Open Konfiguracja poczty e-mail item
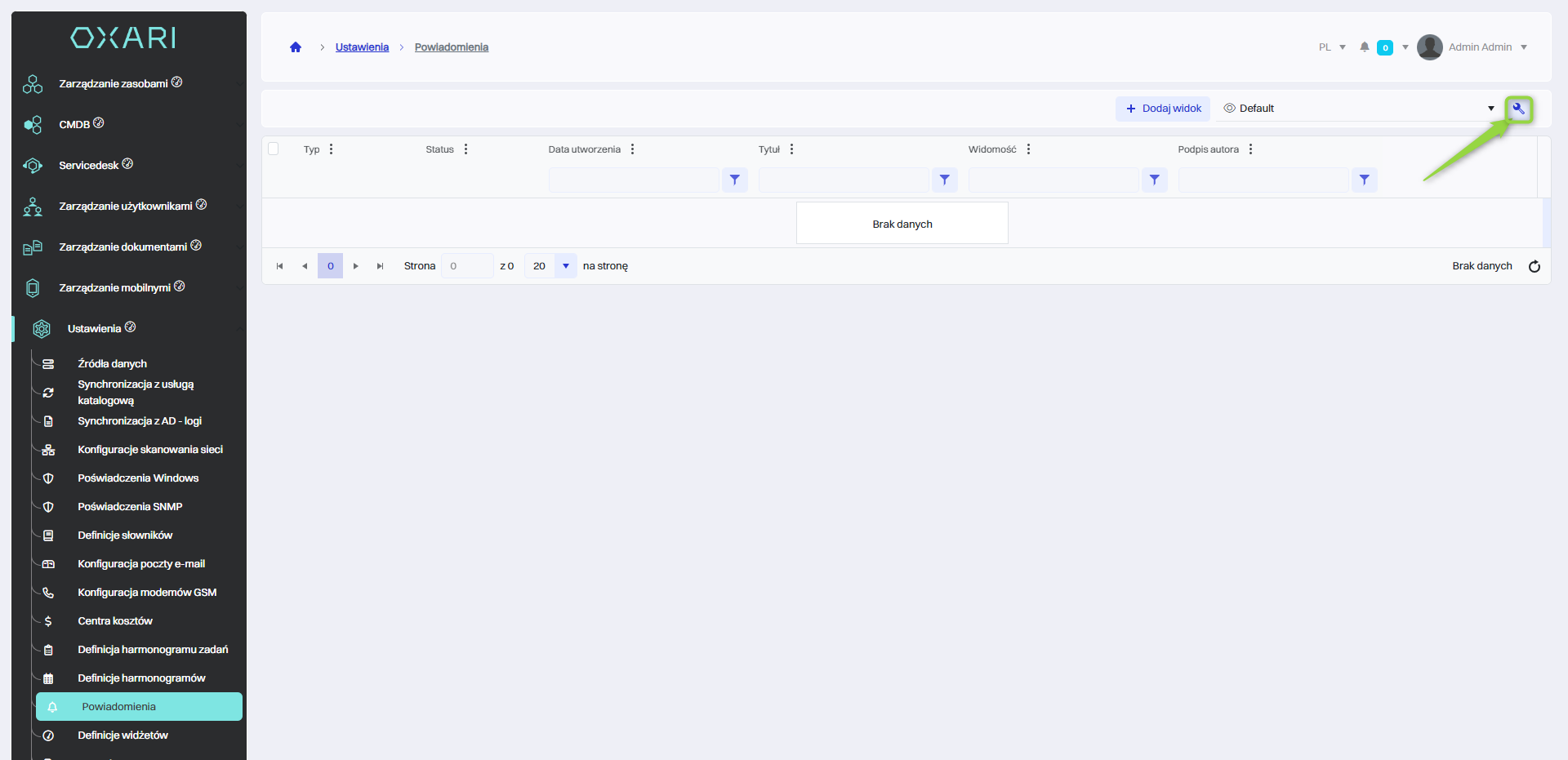The image size is (1568, 760). [141, 564]
